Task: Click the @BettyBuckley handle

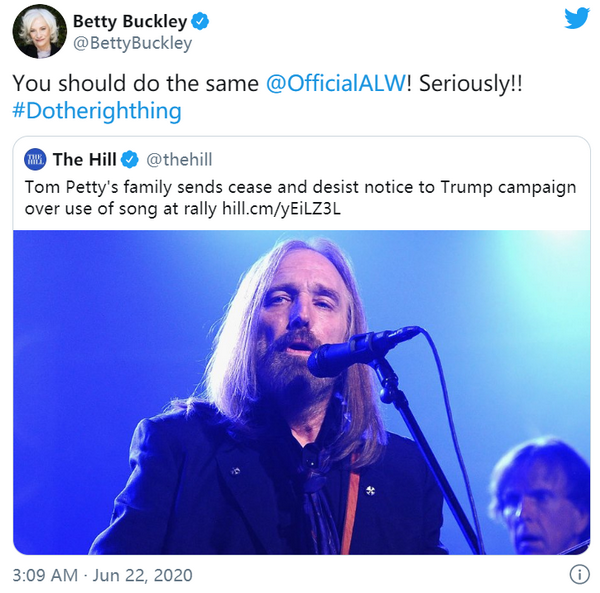Action: (x=133, y=43)
